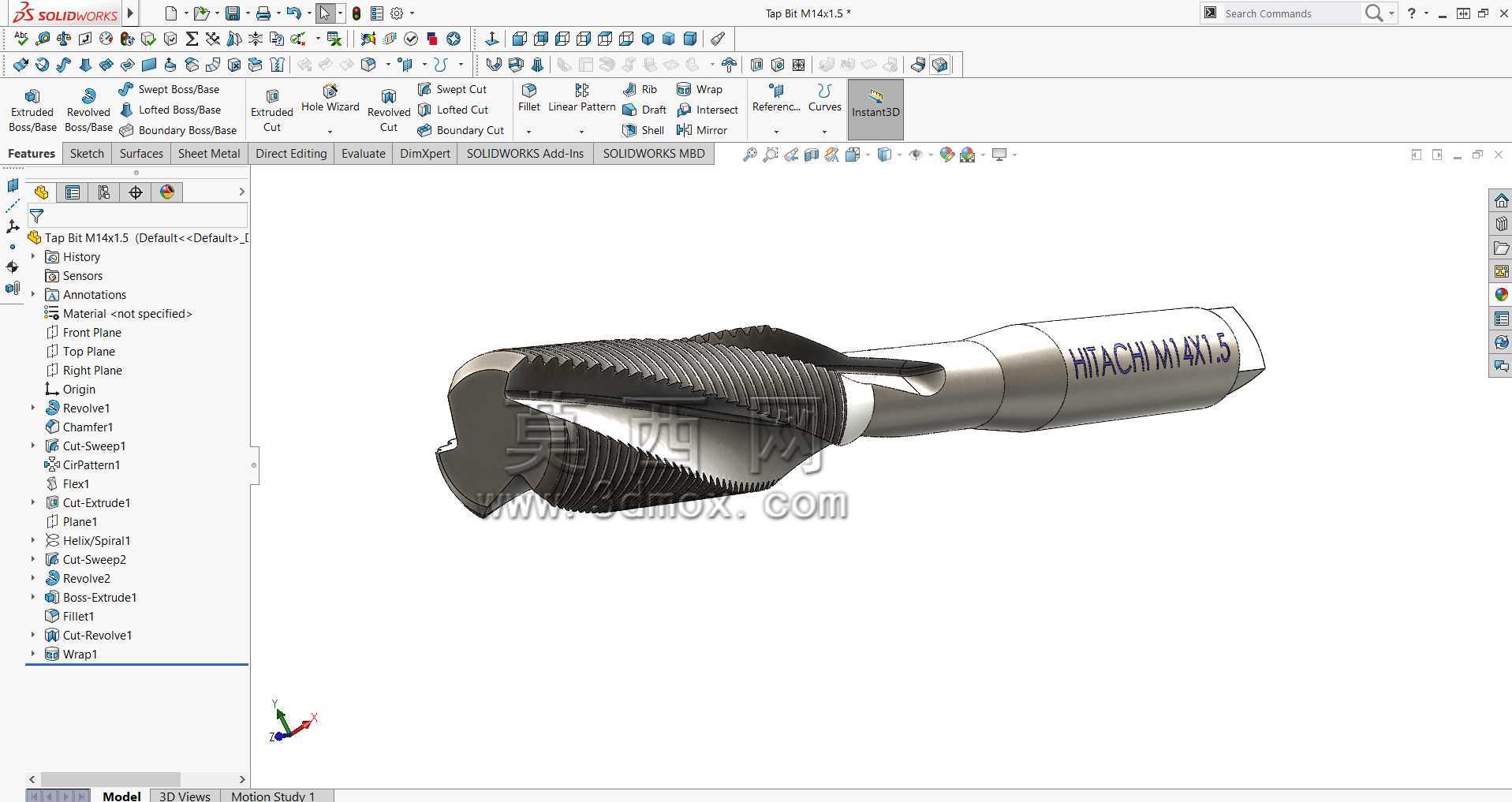Expand the History folder node

coord(33,256)
